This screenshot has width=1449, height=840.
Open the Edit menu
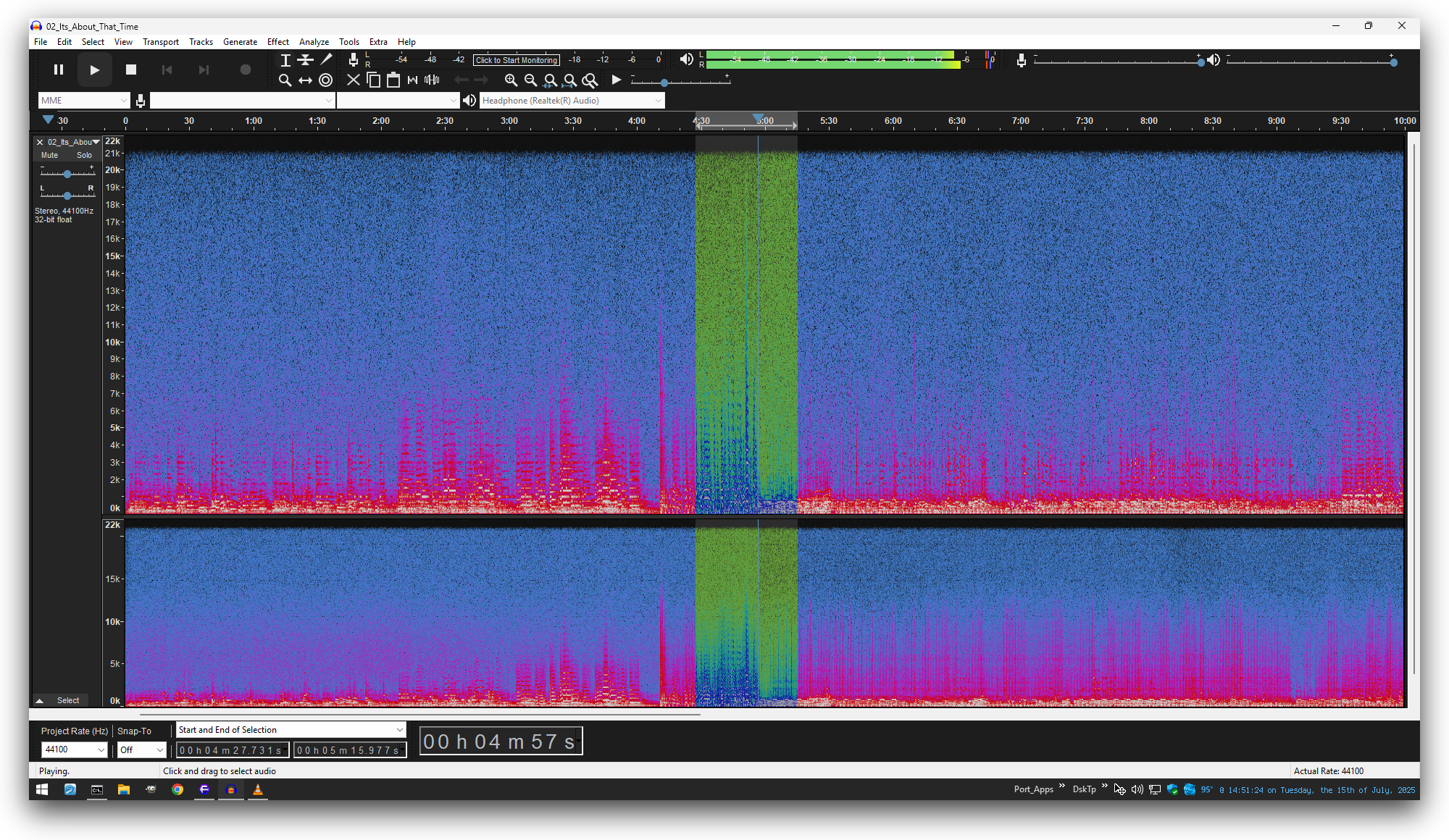coord(64,42)
